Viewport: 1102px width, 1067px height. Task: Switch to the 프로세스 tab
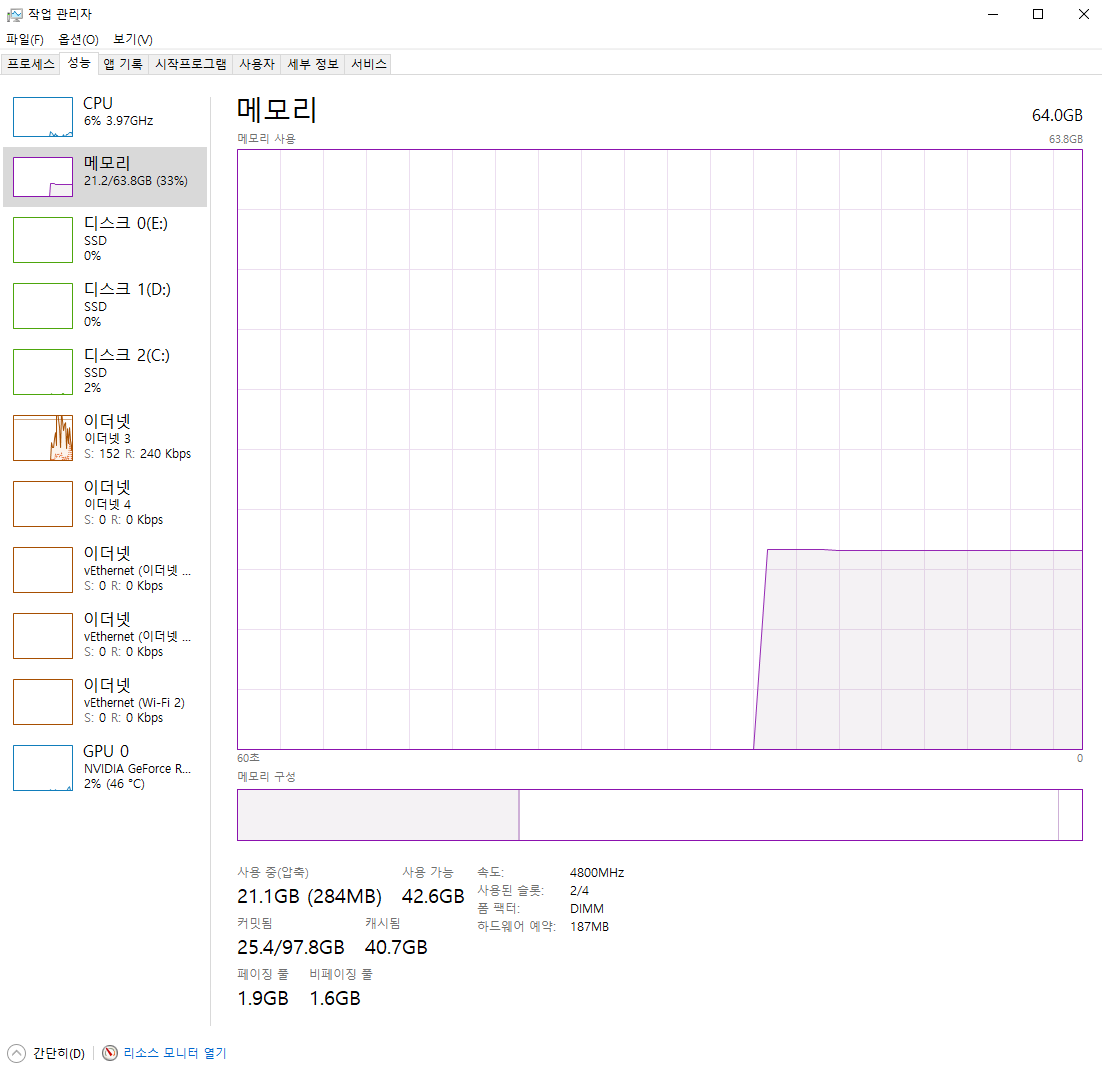[x=31, y=64]
